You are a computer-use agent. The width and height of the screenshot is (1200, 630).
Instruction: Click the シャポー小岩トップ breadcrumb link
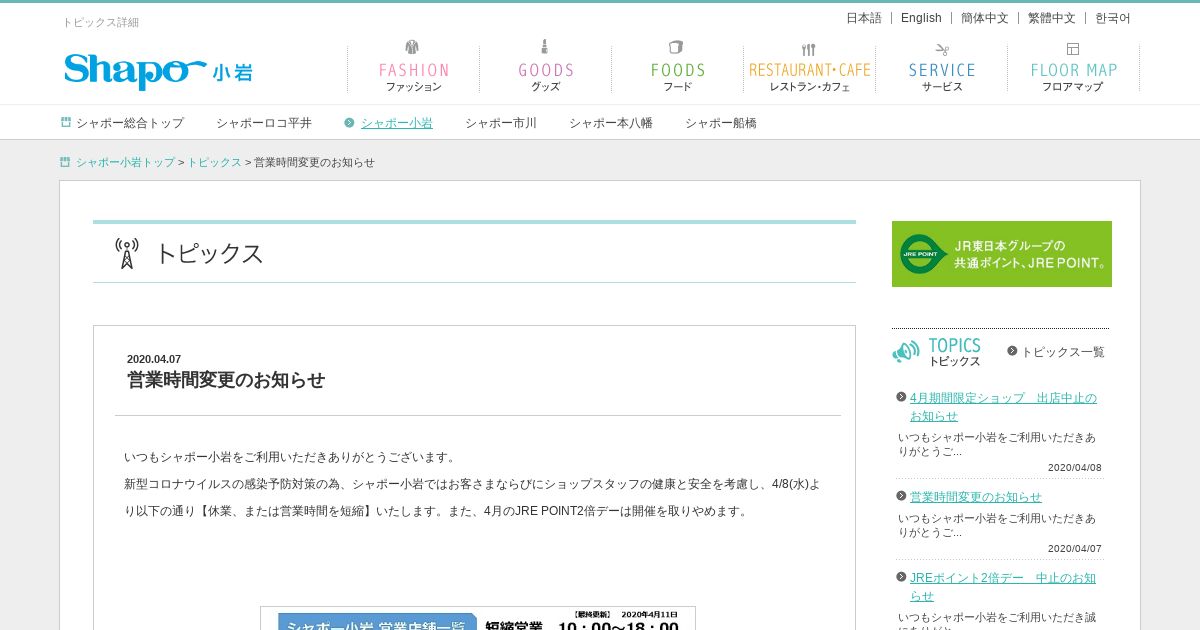tap(125, 162)
